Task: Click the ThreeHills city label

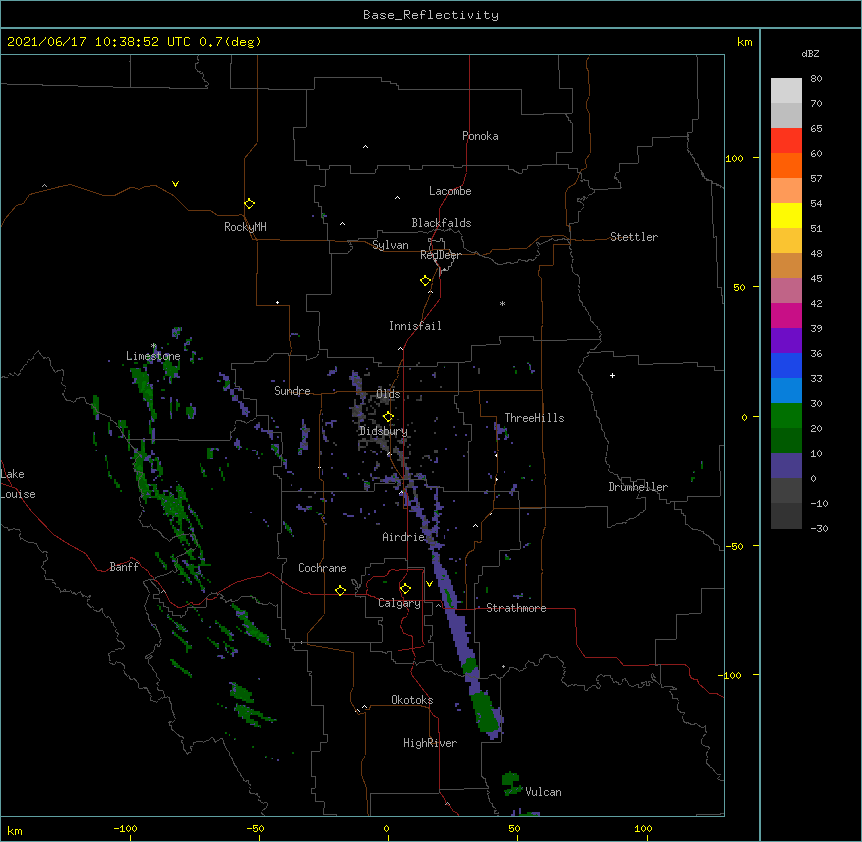Action: coord(534,418)
